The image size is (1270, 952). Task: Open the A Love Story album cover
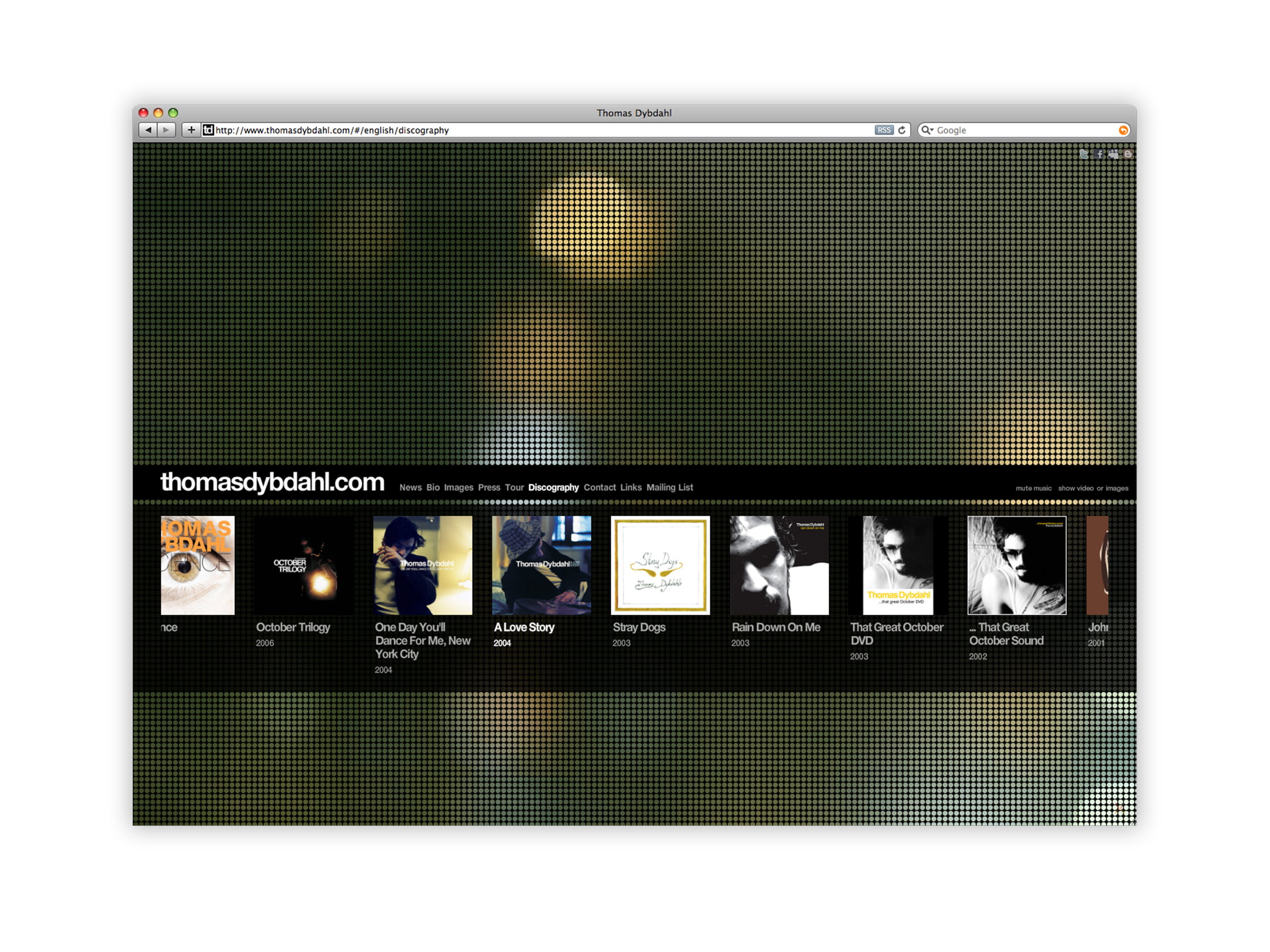tap(542, 565)
